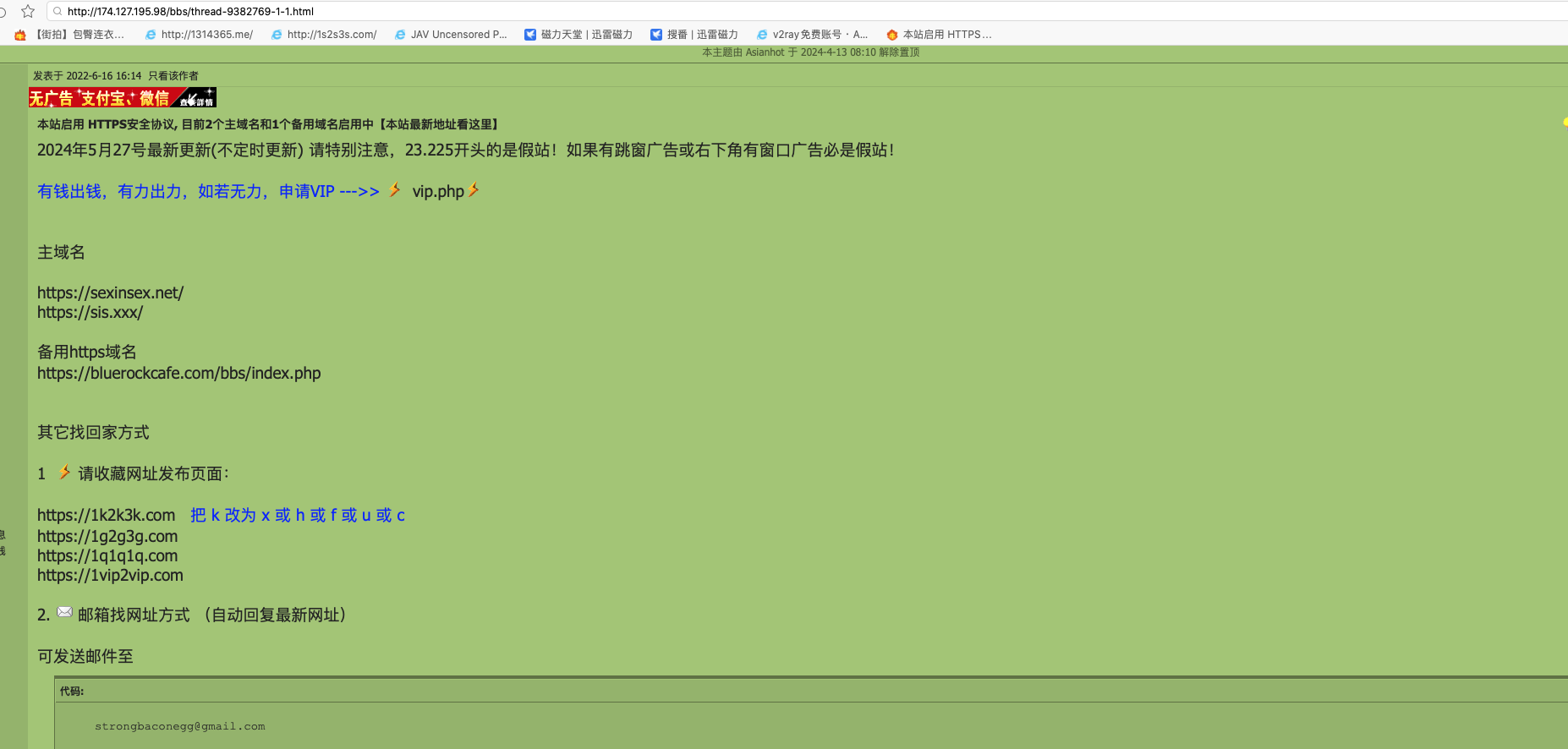Click the 本站启用 HTTPS bookmark favicon

pyautogui.click(x=892, y=35)
